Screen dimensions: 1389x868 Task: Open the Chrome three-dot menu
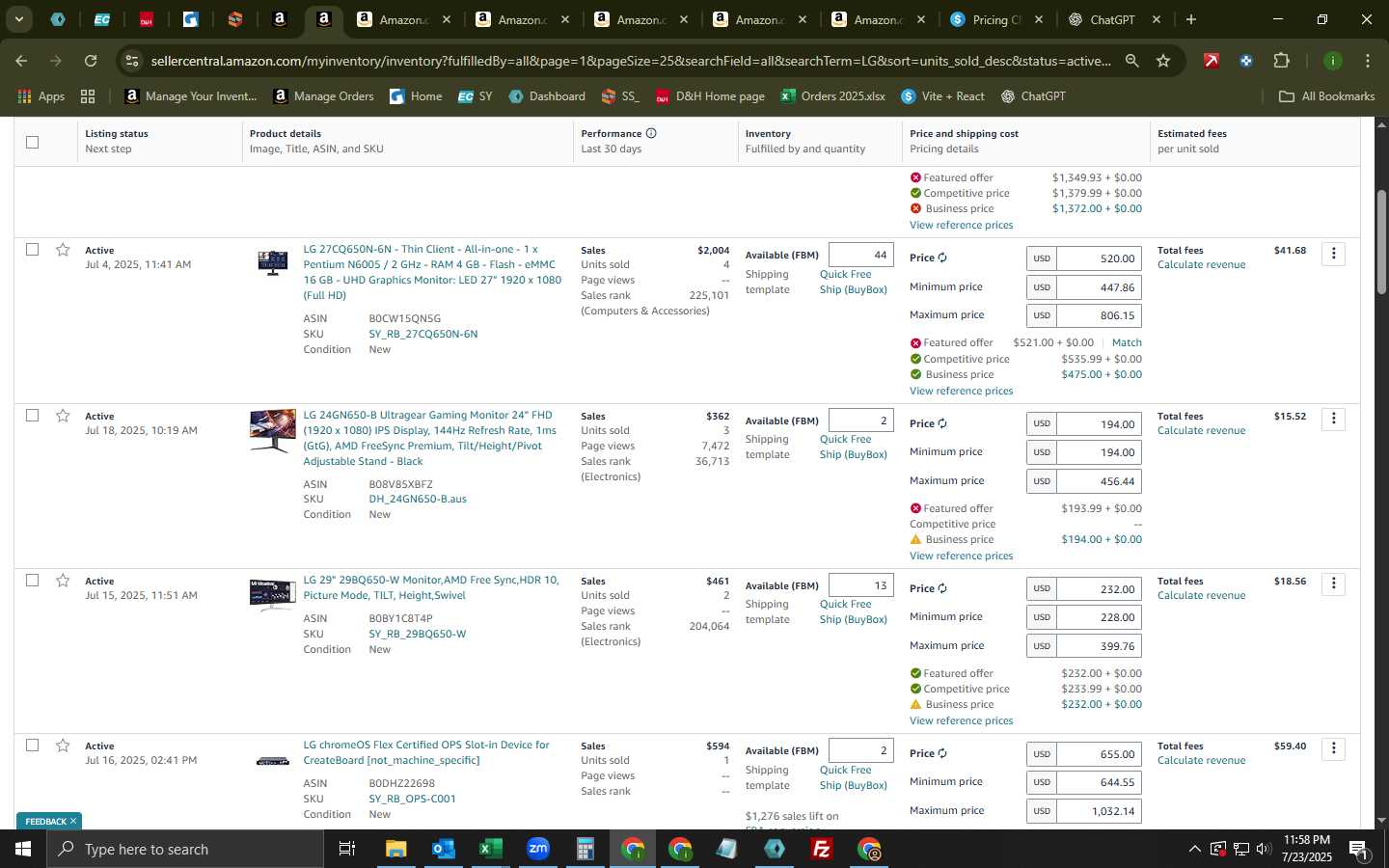[x=1368, y=61]
